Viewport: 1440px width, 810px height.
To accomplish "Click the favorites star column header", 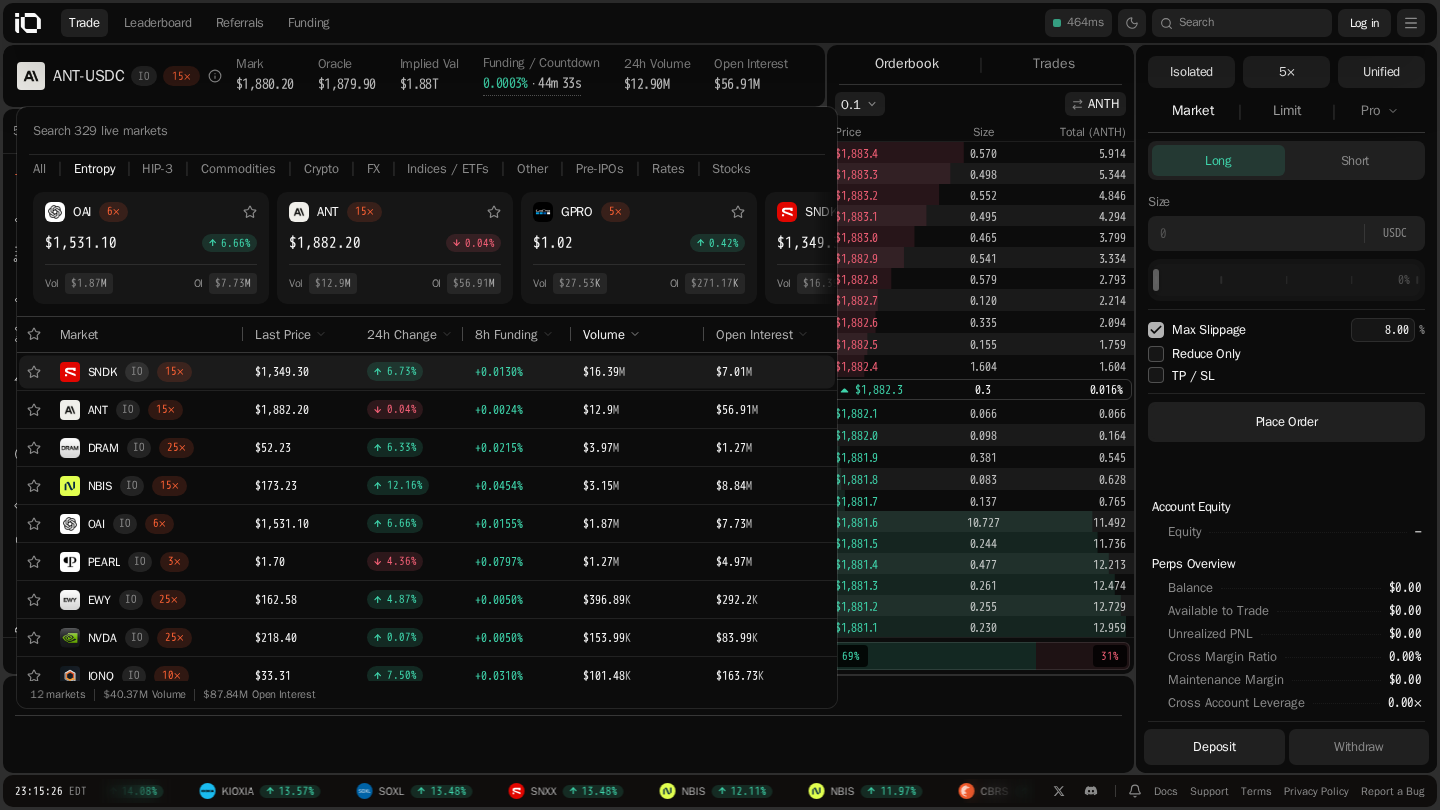I will (34, 334).
